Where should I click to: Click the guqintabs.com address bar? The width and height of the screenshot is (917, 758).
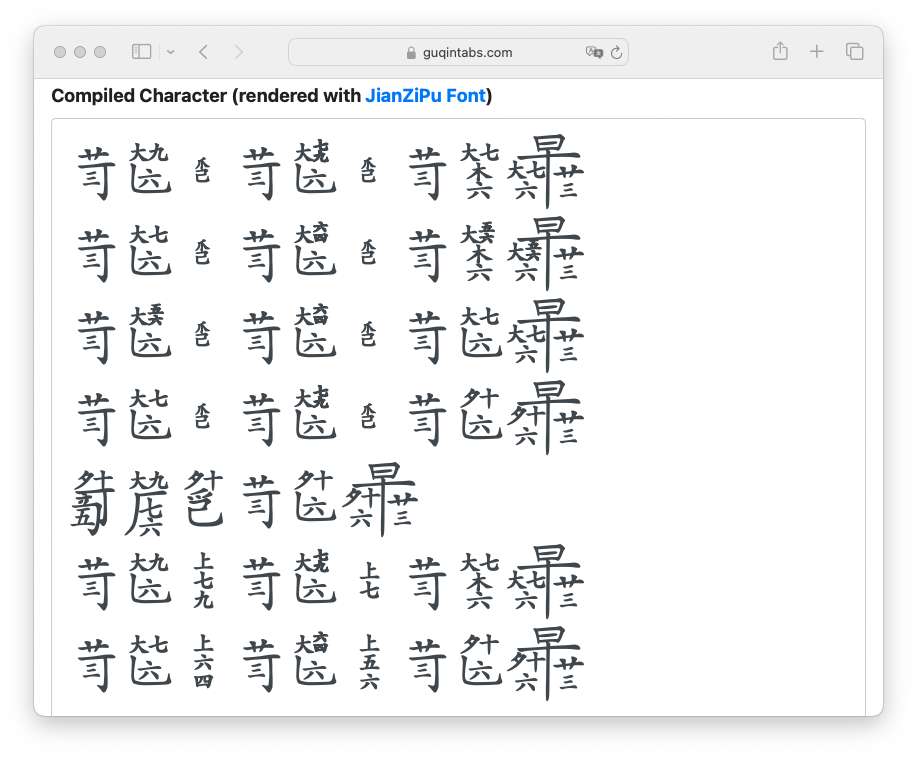click(x=460, y=52)
